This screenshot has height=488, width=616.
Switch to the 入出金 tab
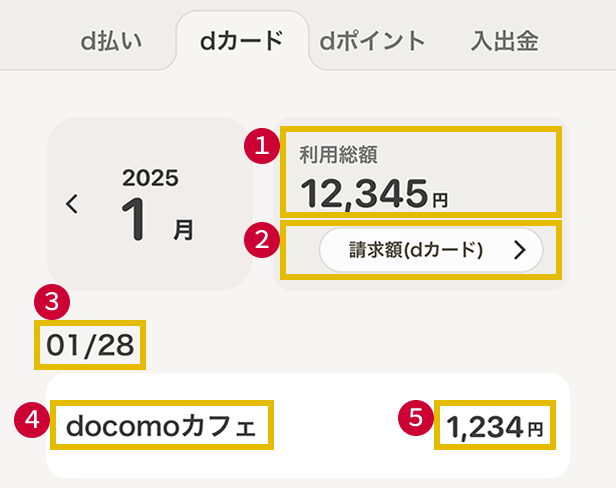pos(504,41)
